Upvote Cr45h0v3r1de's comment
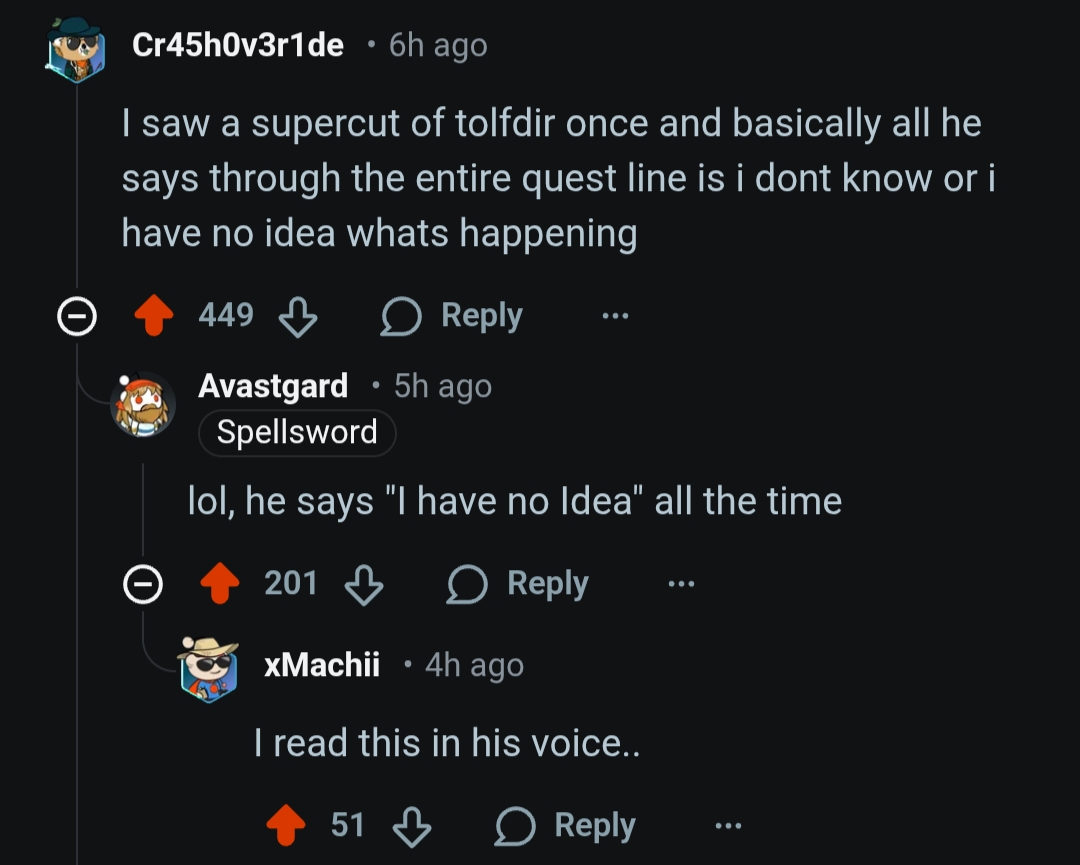The image size is (1080, 865). 155,316
